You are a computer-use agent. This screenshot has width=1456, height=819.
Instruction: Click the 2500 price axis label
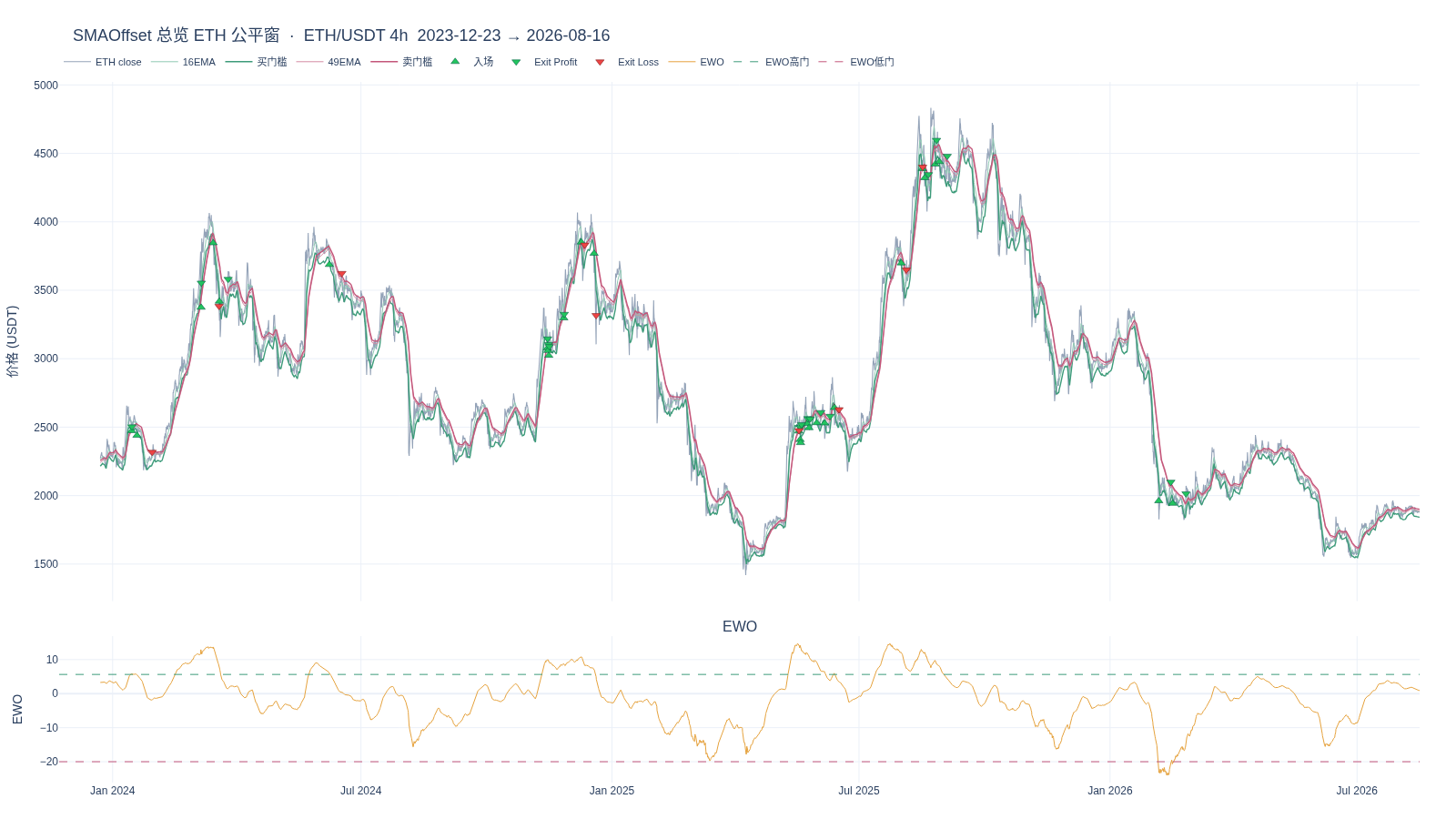point(45,428)
